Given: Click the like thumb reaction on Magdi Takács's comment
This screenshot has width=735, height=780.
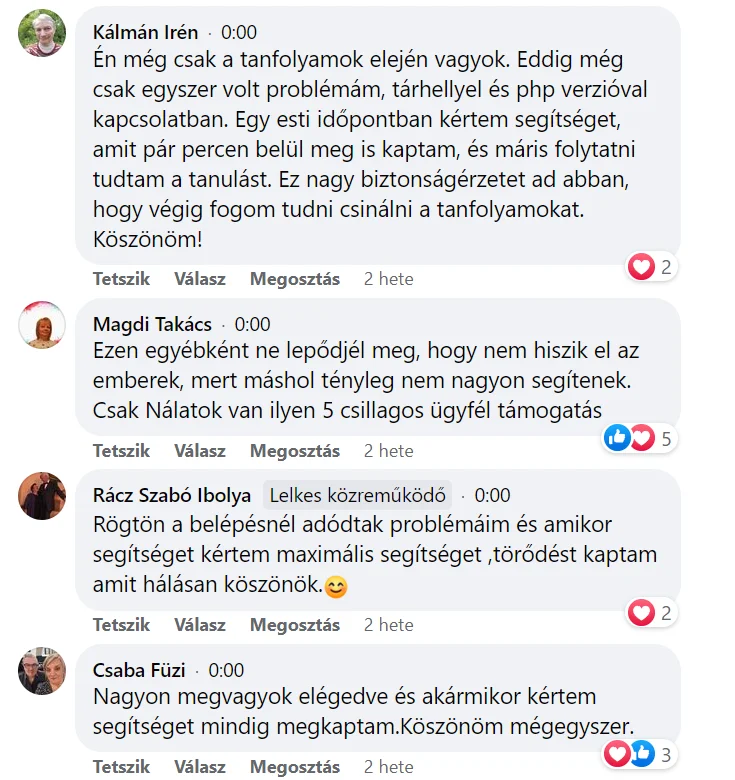Looking at the screenshot, I should (x=618, y=437).
